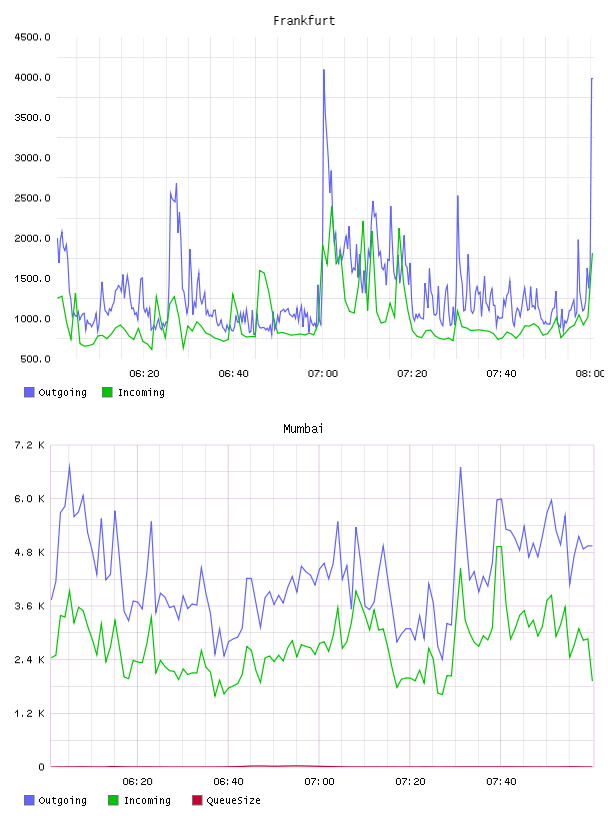Click the Incoming legend label under Frankfurt chart
This screenshot has width=608, height=816.
[x=141, y=392]
